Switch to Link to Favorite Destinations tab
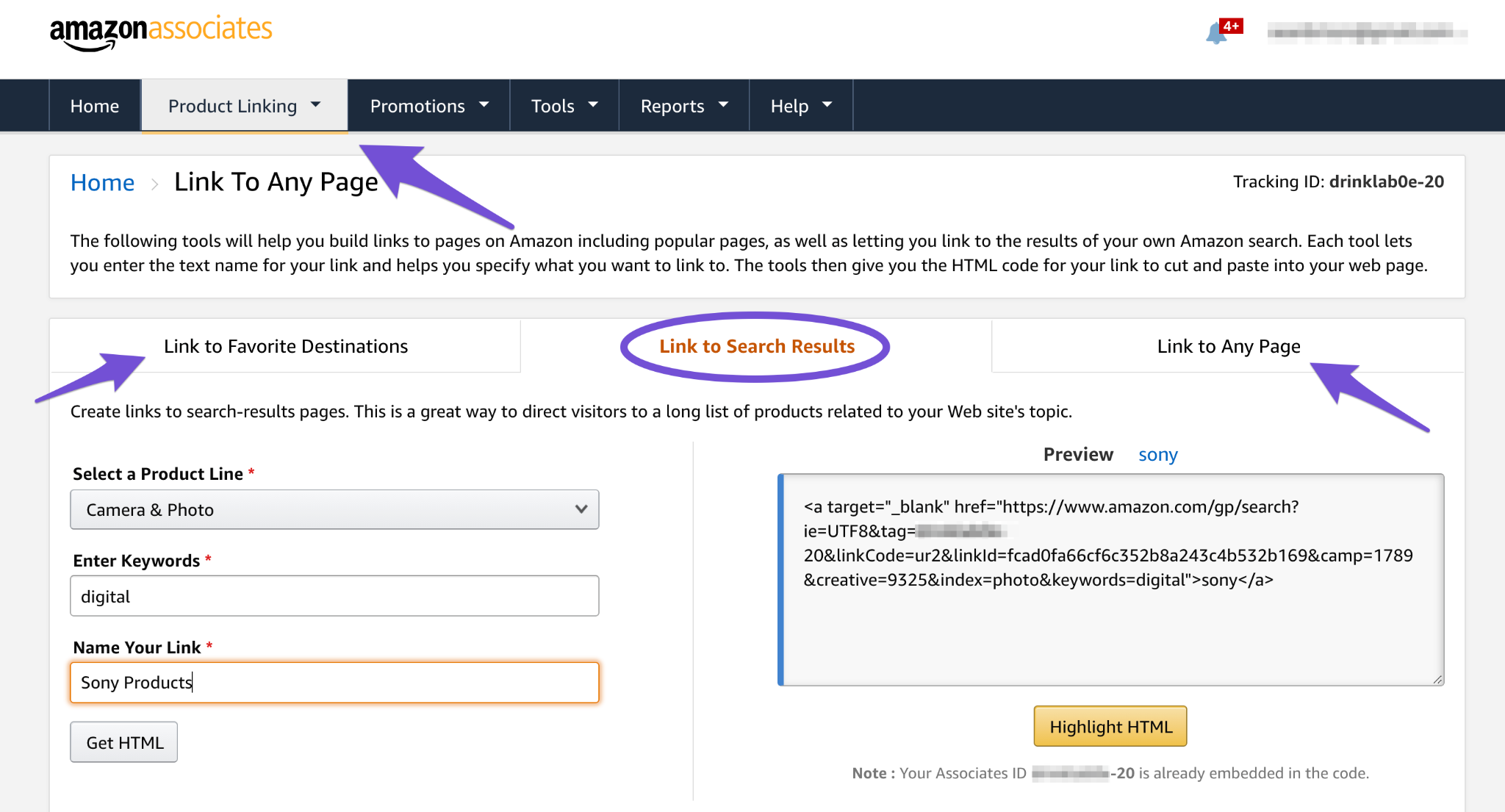 click(286, 346)
